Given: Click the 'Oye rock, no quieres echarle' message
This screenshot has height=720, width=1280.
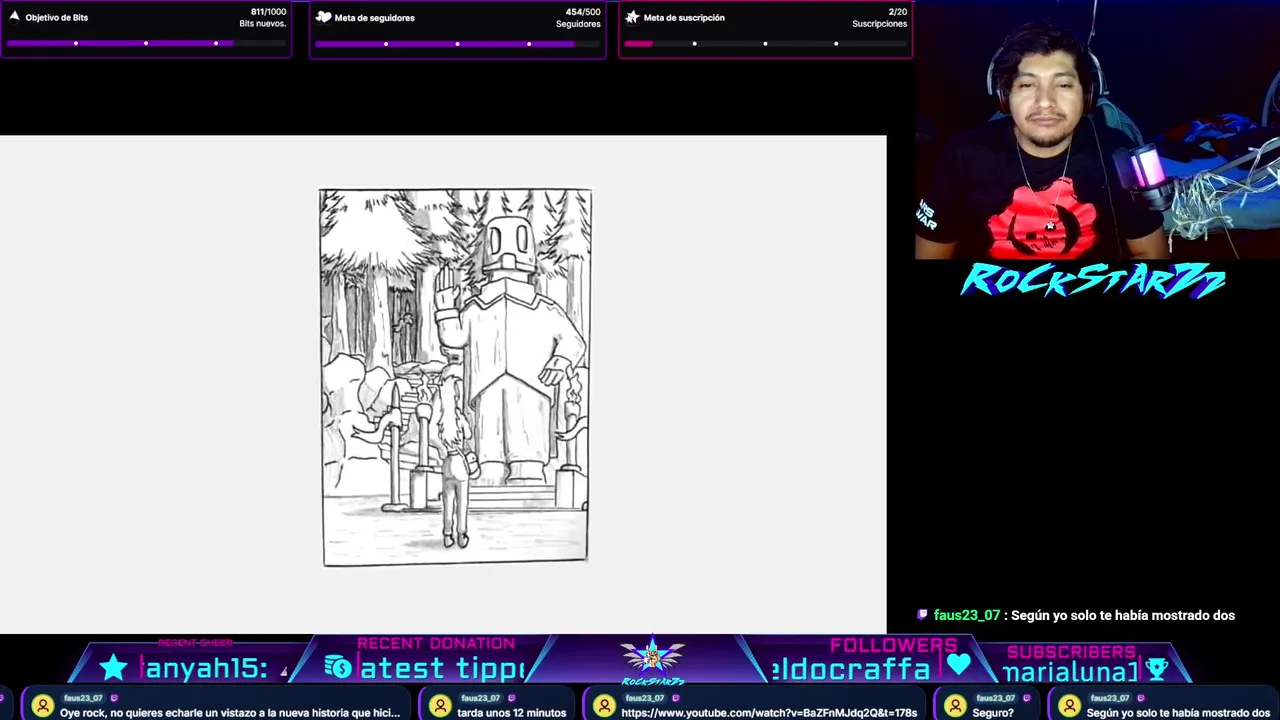Looking at the screenshot, I should [230, 713].
